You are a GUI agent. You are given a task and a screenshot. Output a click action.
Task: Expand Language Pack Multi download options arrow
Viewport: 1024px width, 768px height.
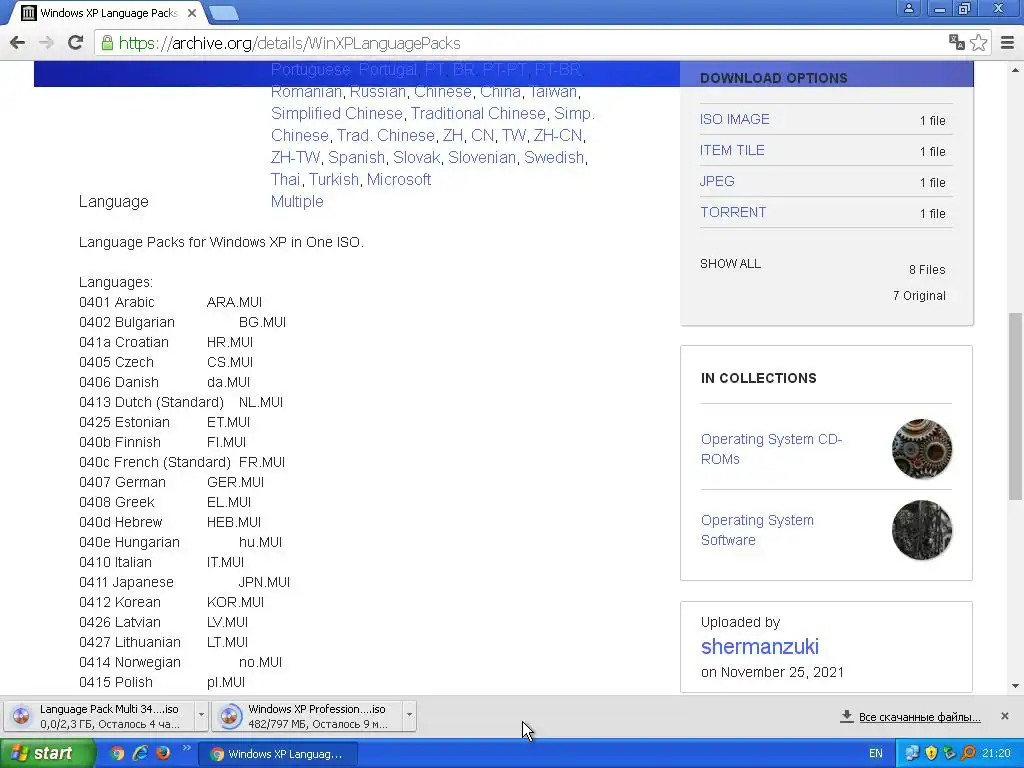point(201,715)
